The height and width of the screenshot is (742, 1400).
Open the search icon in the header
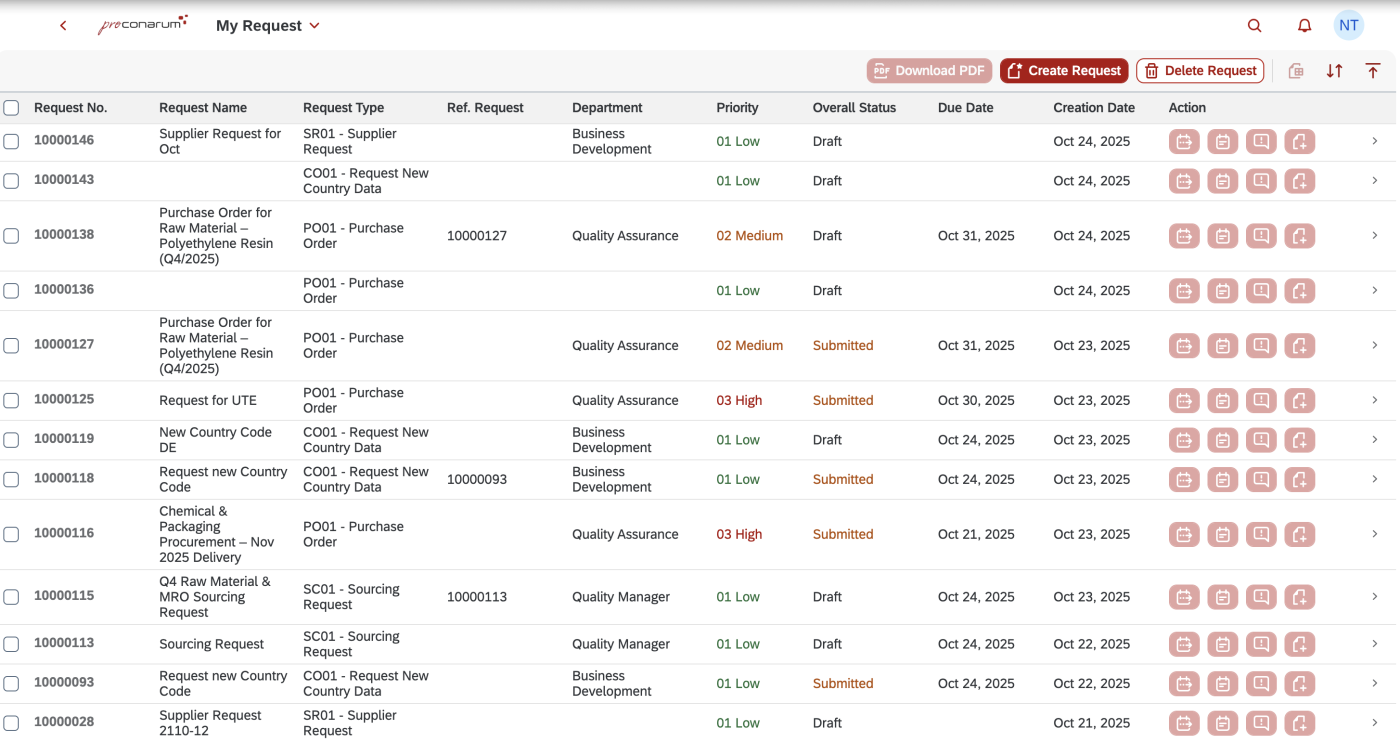1254,26
